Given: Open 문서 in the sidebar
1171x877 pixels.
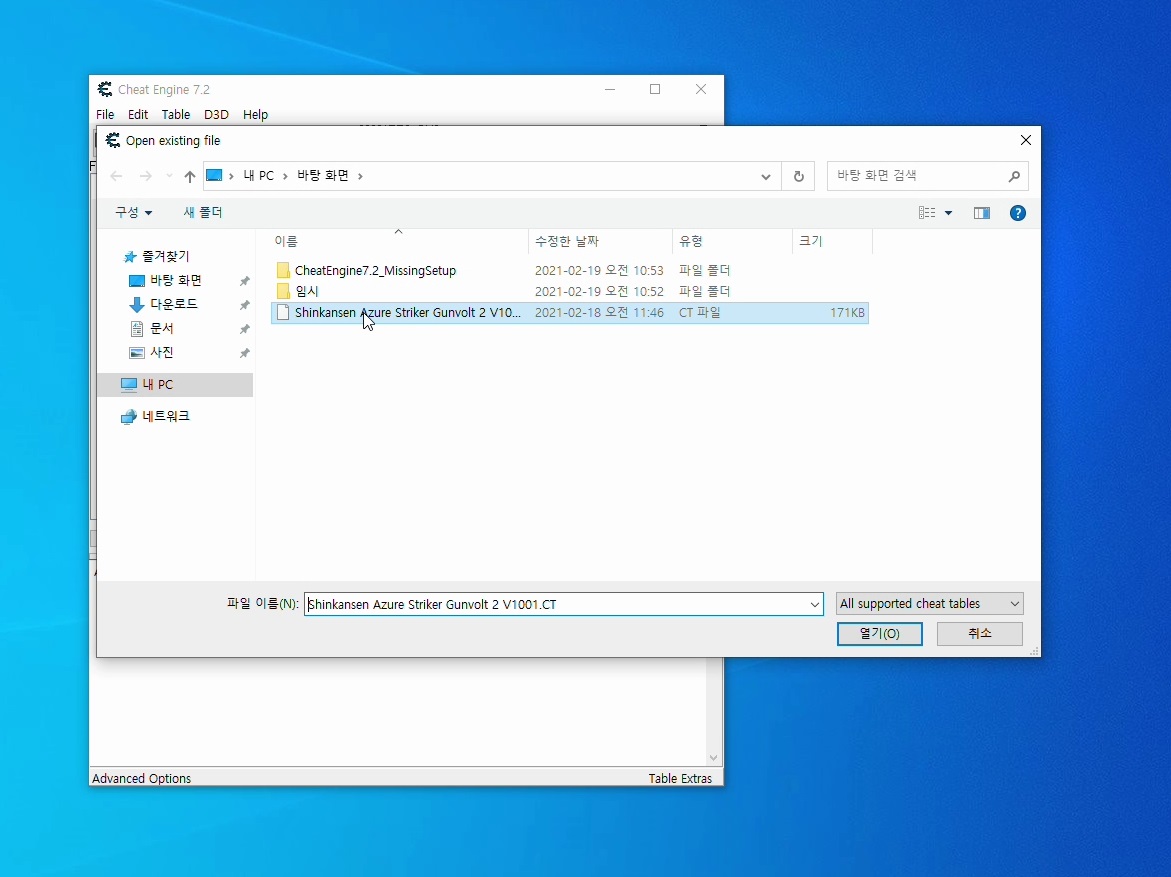Looking at the screenshot, I should coord(161,328).
